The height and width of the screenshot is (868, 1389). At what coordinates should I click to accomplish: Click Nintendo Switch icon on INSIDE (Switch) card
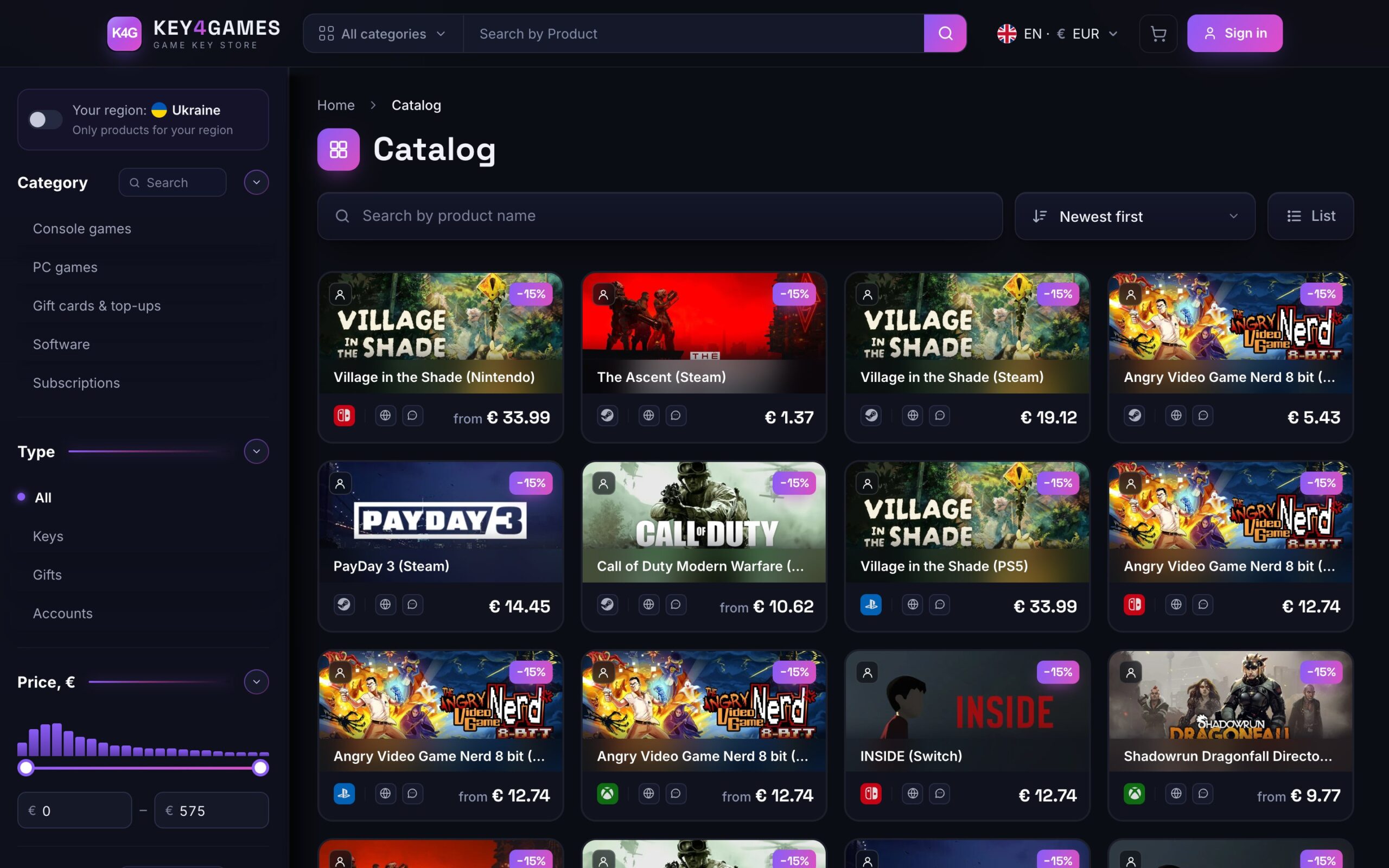click(871, 794)
